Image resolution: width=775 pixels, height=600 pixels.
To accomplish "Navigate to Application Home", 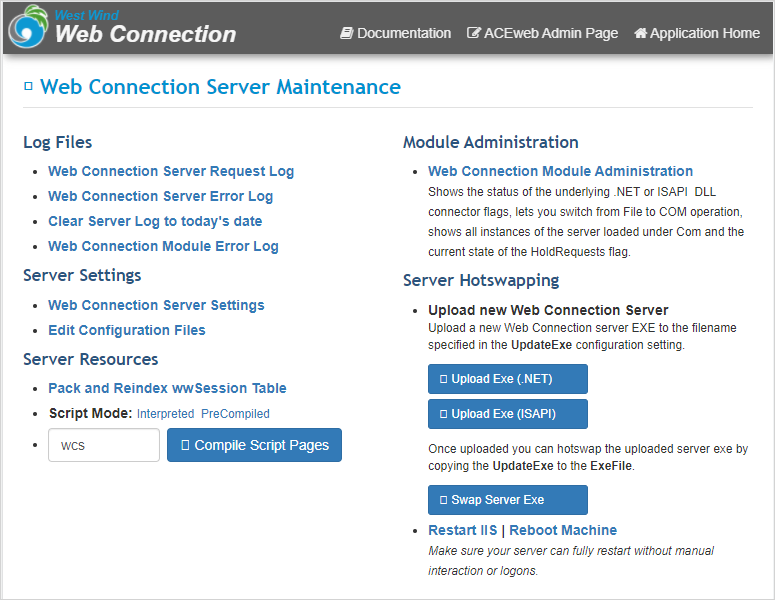I will click(x=697, y=33).
